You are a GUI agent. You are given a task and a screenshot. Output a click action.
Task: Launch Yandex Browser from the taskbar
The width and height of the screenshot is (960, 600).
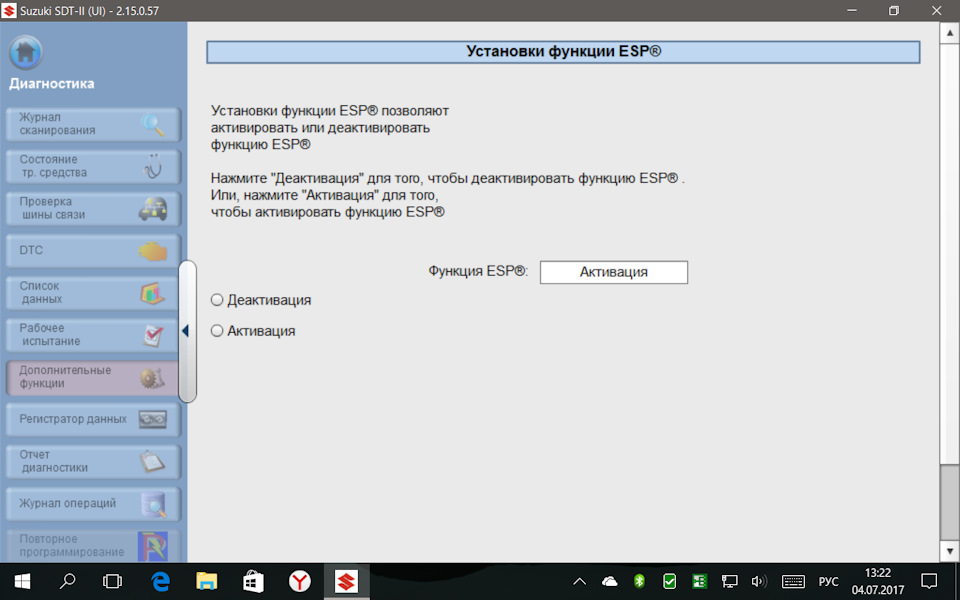pyautogui.click(x=300, y=581)
